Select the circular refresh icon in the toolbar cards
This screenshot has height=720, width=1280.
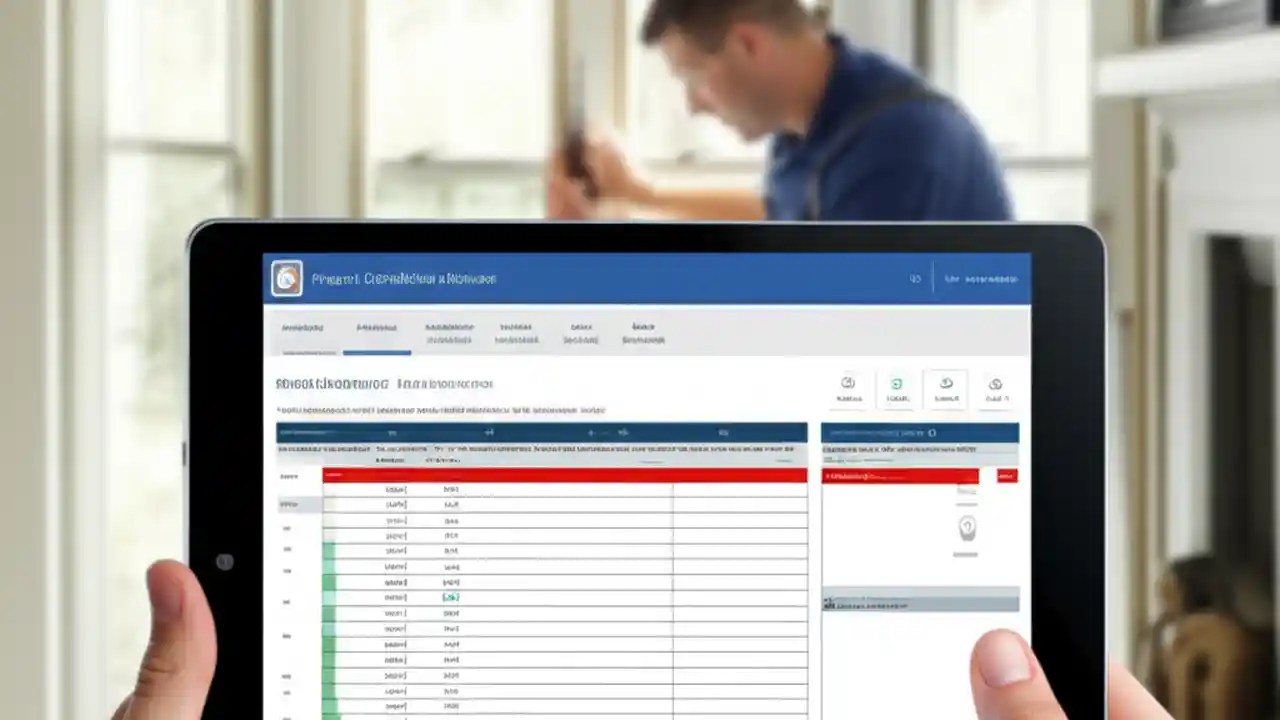coord(848,384)
